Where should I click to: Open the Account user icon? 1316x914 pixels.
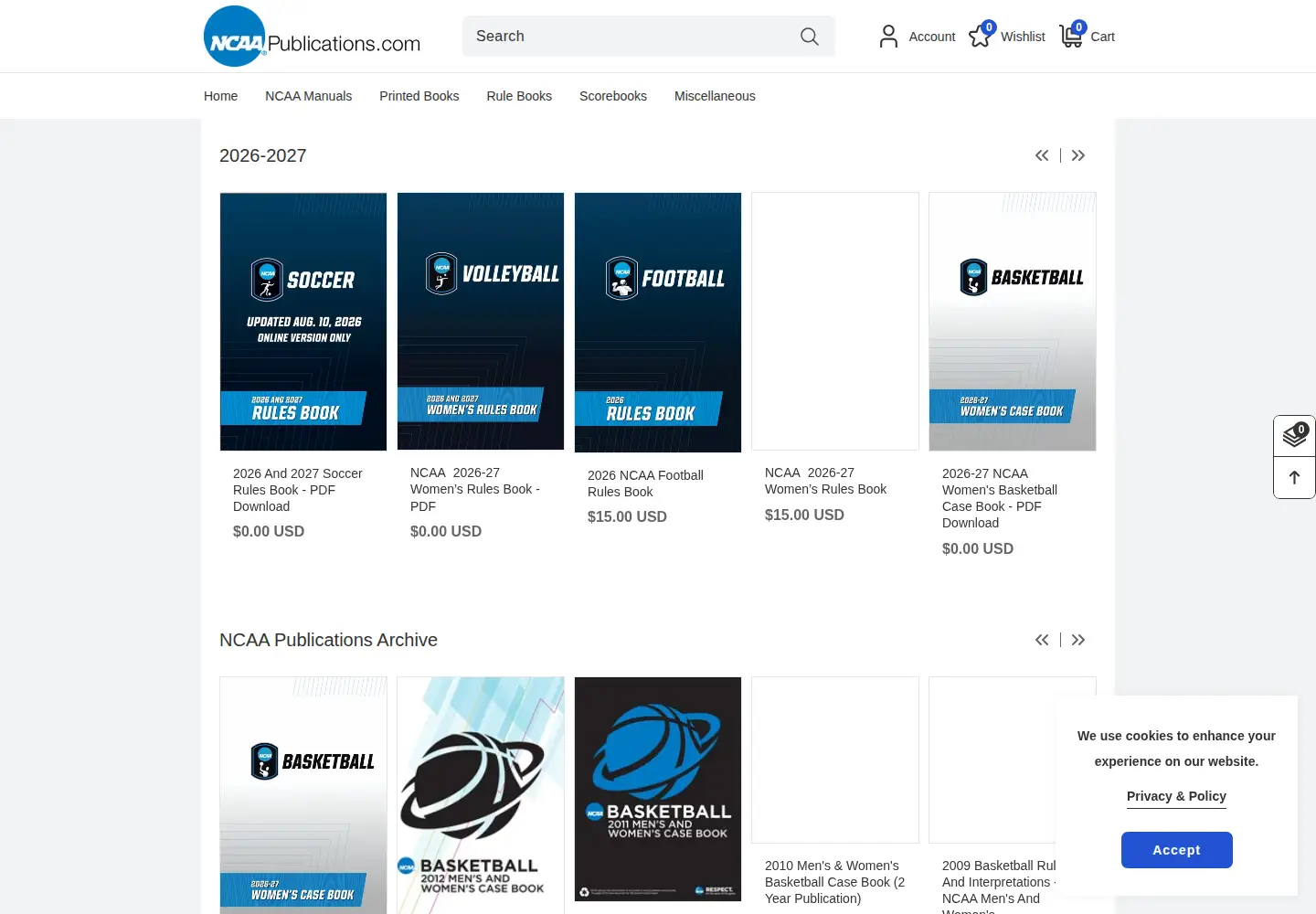tap(888, 37)
